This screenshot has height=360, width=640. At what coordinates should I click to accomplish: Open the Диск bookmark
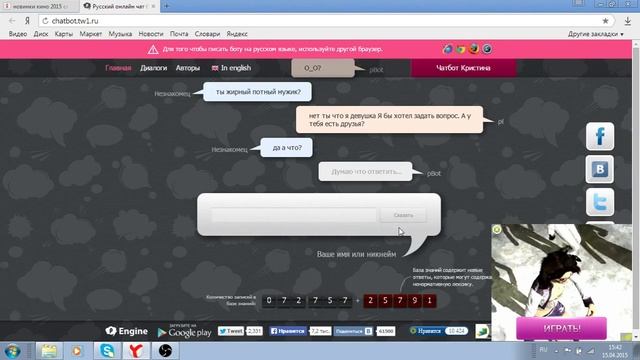coord(41,34)
